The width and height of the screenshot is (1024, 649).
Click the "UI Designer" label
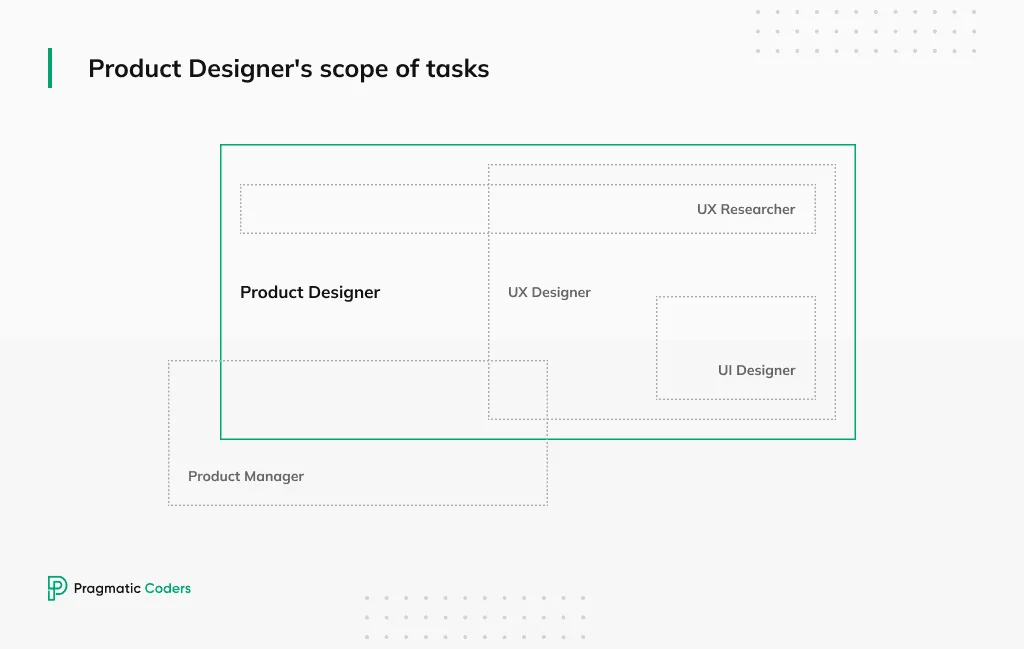(x=756, y=370)
